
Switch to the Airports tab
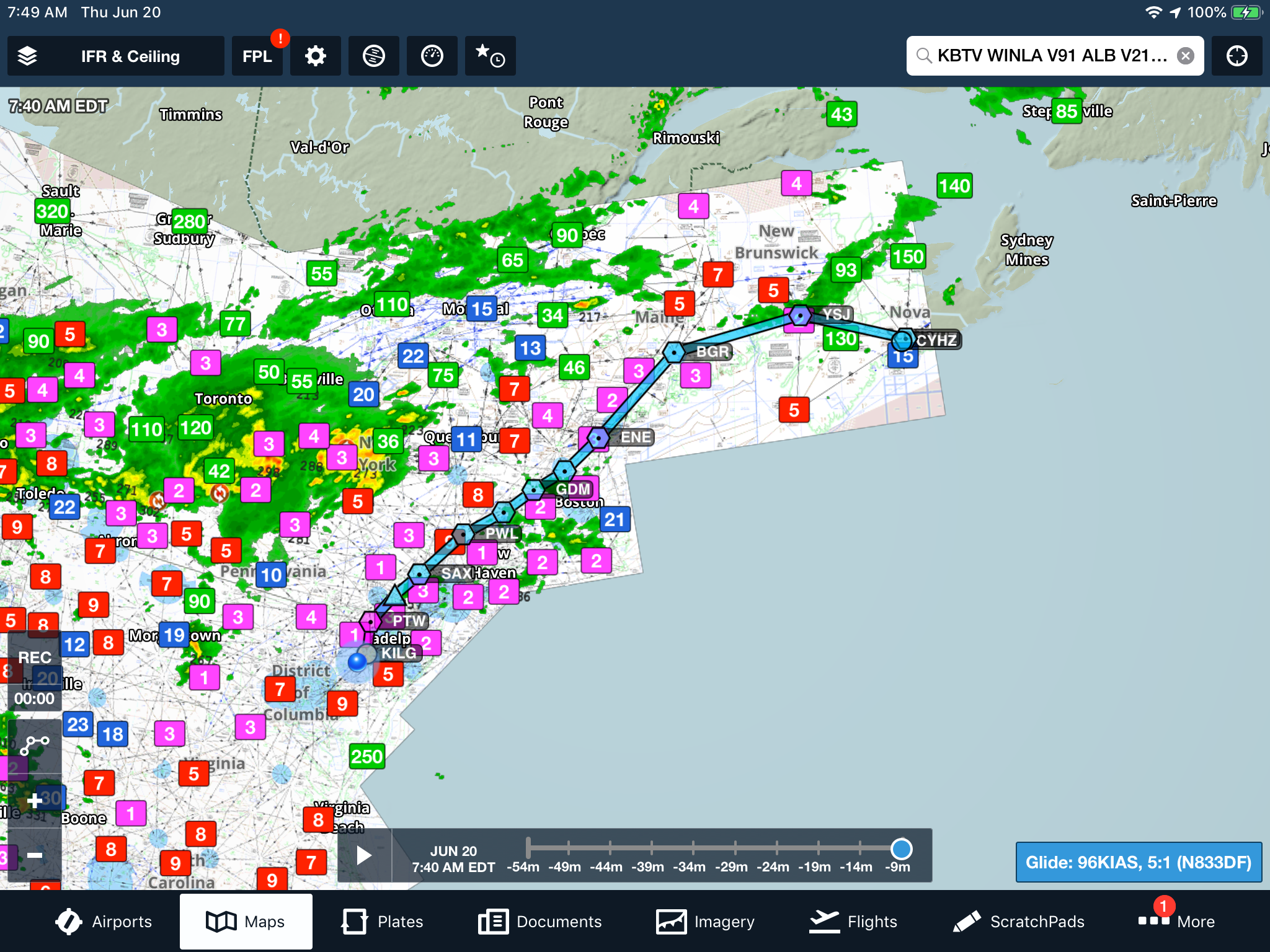pyautogui.click(x=104, y=922)
